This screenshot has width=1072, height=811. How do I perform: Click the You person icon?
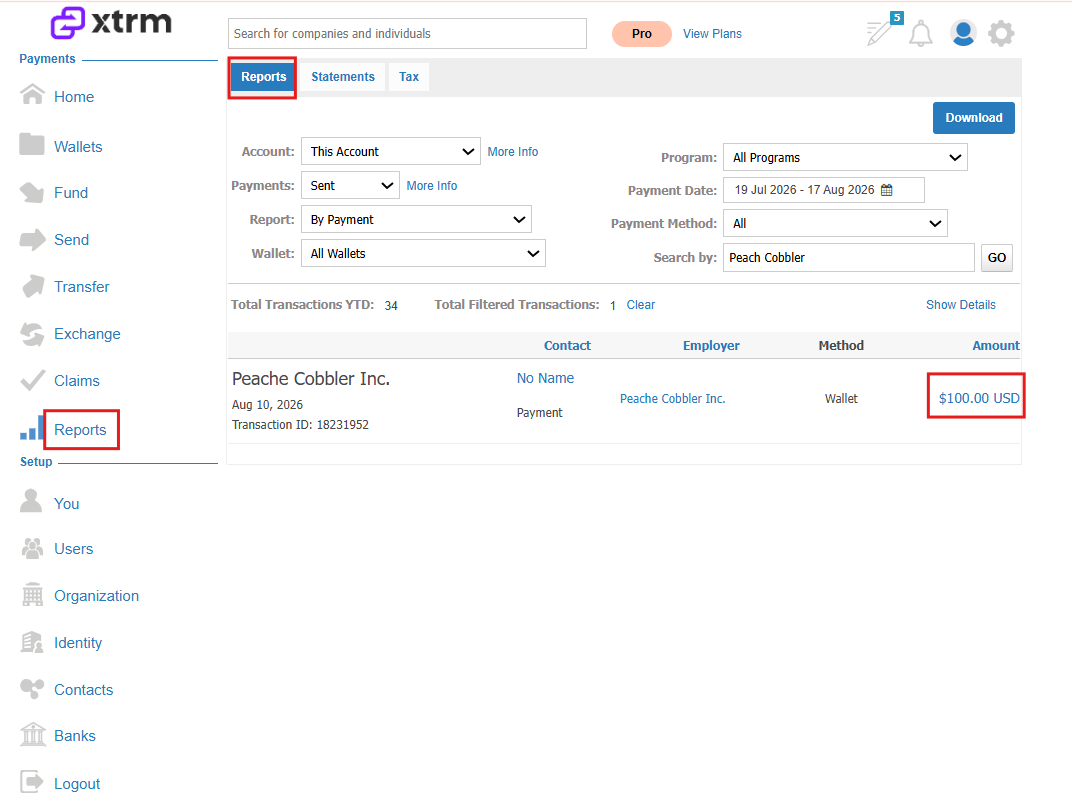(x=31, y=501)
